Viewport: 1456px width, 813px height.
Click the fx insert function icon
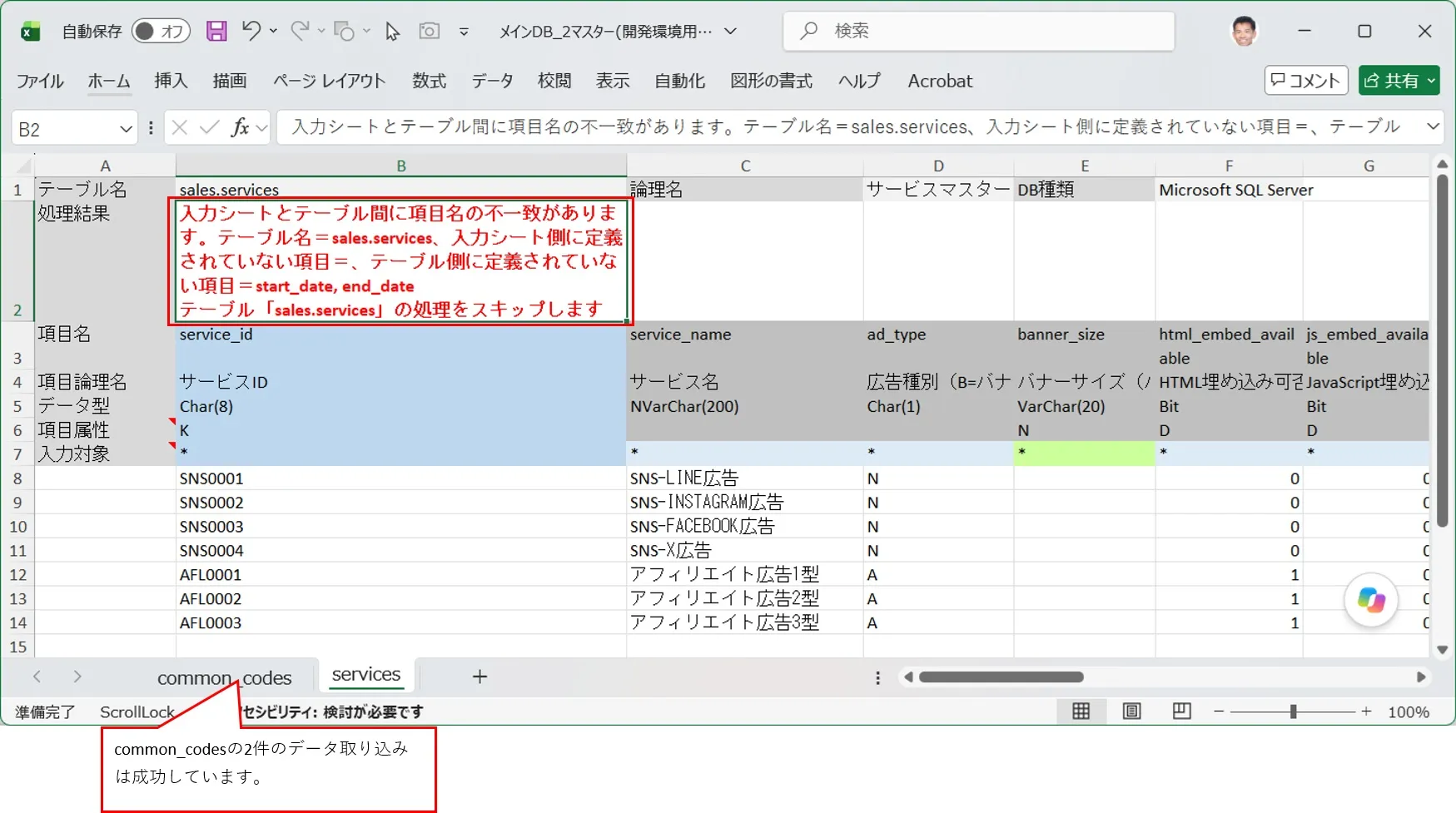pos(241,127)
